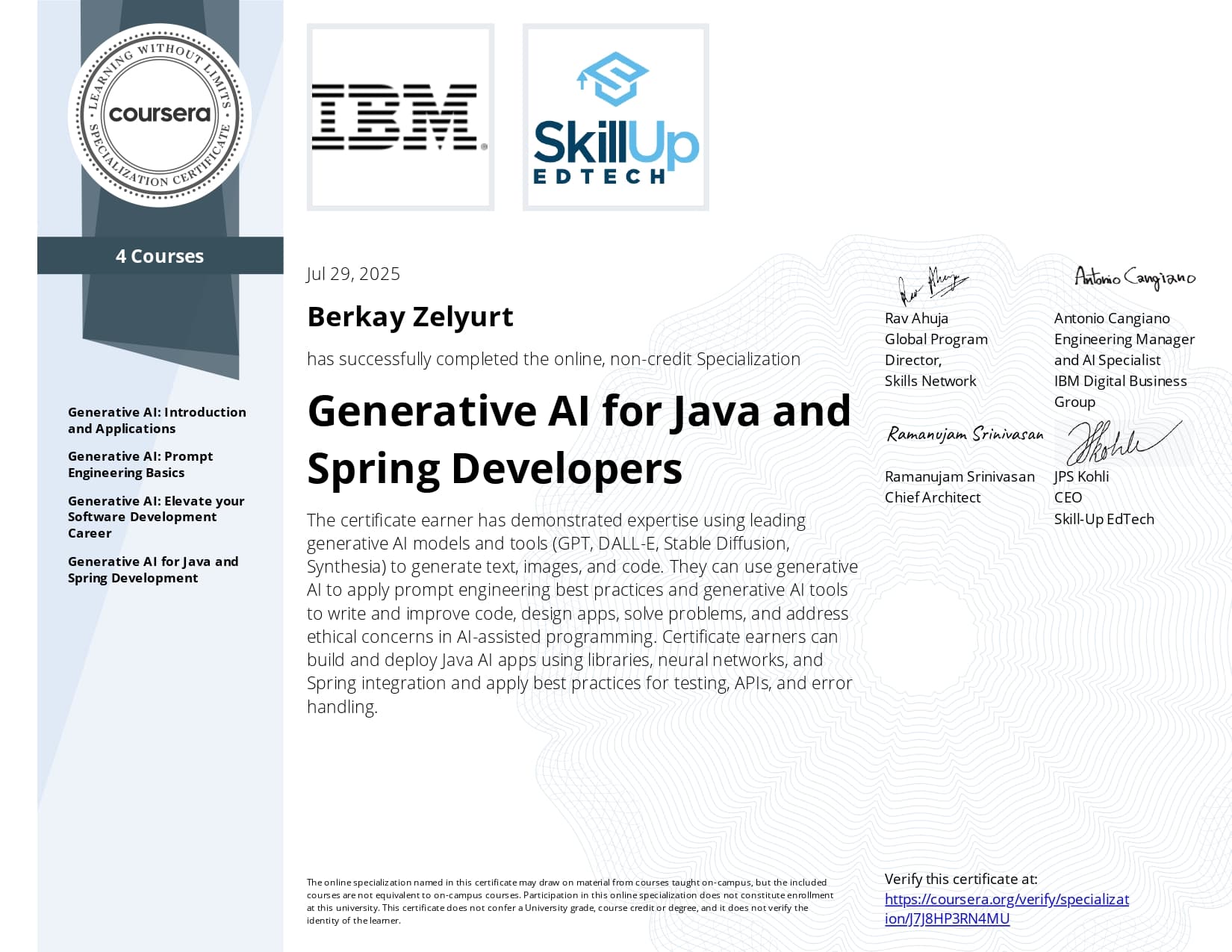Click Antonio Cangiano's signature
The height and width of the screenshot is (952, 1232).
[x=1135, y=278]
